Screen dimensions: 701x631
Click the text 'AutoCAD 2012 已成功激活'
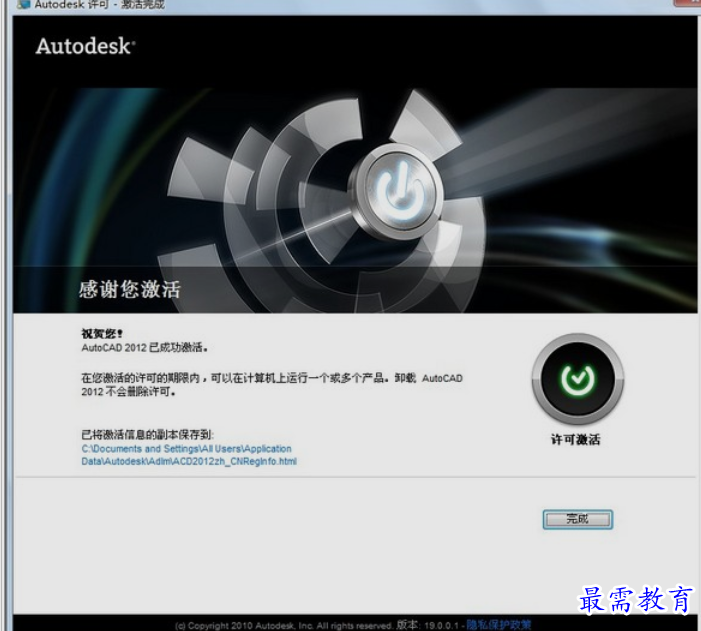[144, 347]
